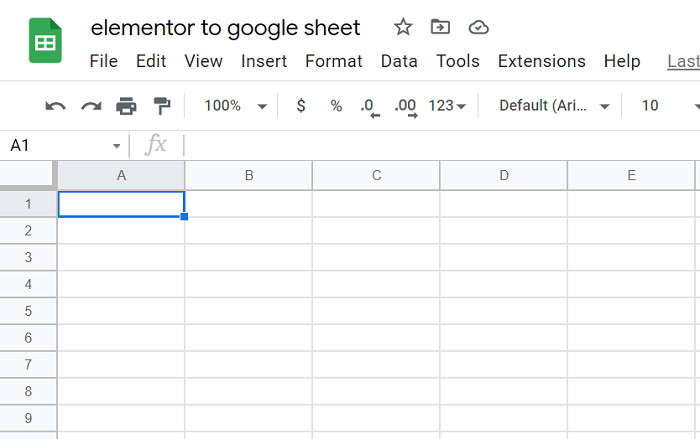The image size is (700, 439).
Task: Select column B header
Action: coord(249,176)
